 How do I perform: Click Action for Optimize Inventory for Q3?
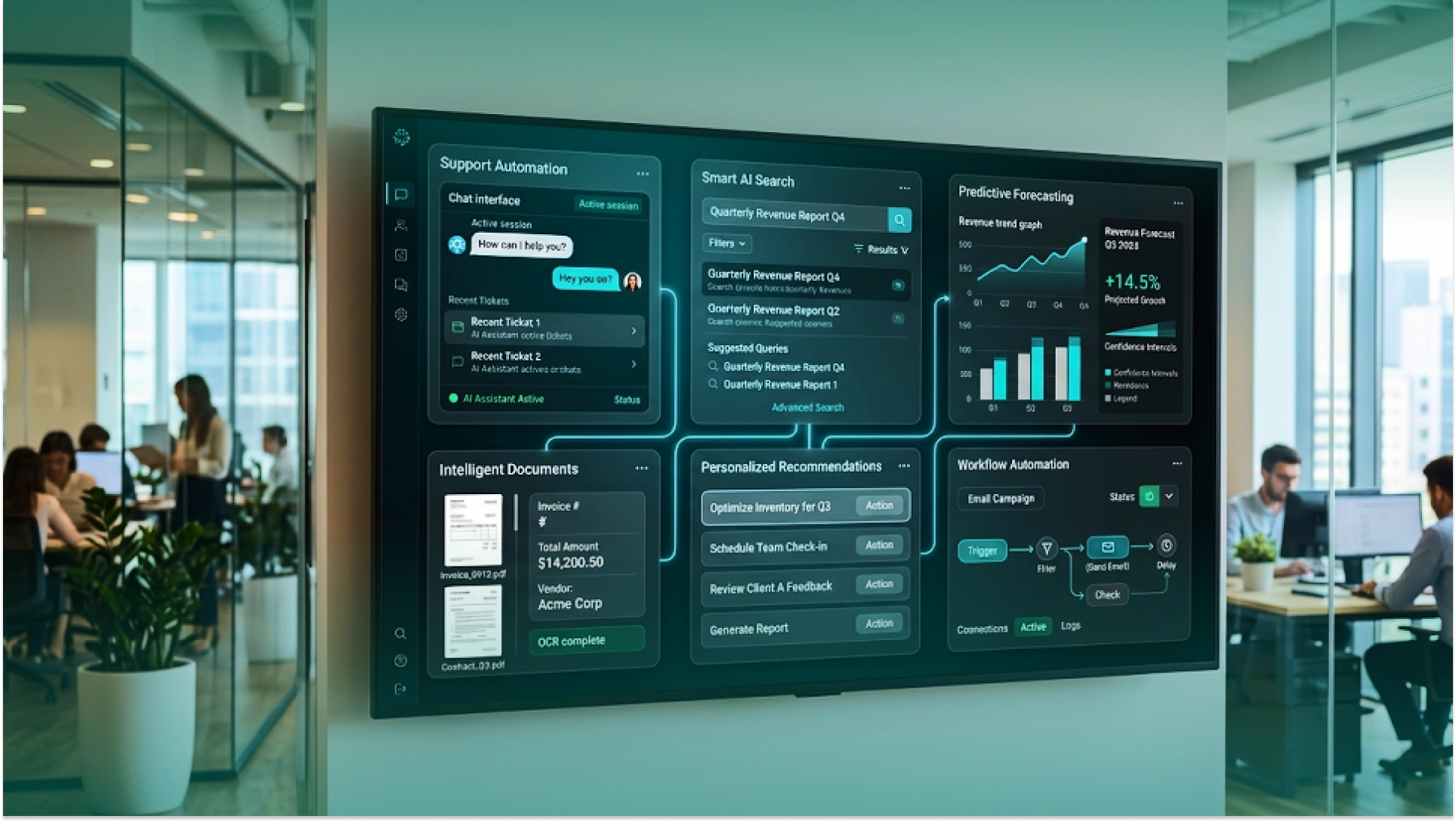pos(879,505)
